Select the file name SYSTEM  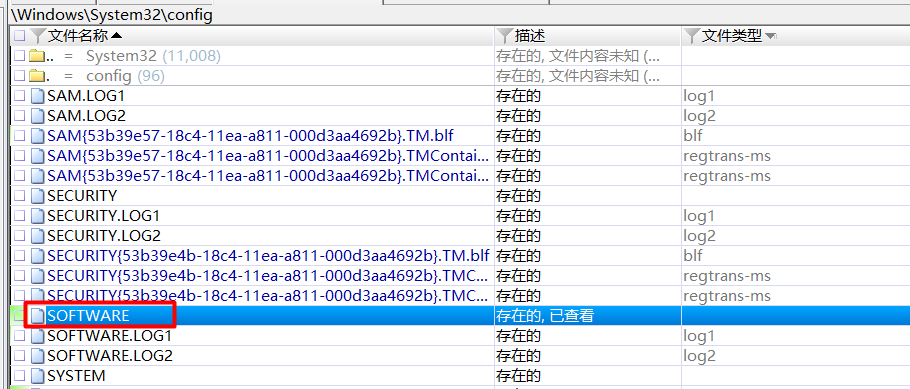(76, 376)
